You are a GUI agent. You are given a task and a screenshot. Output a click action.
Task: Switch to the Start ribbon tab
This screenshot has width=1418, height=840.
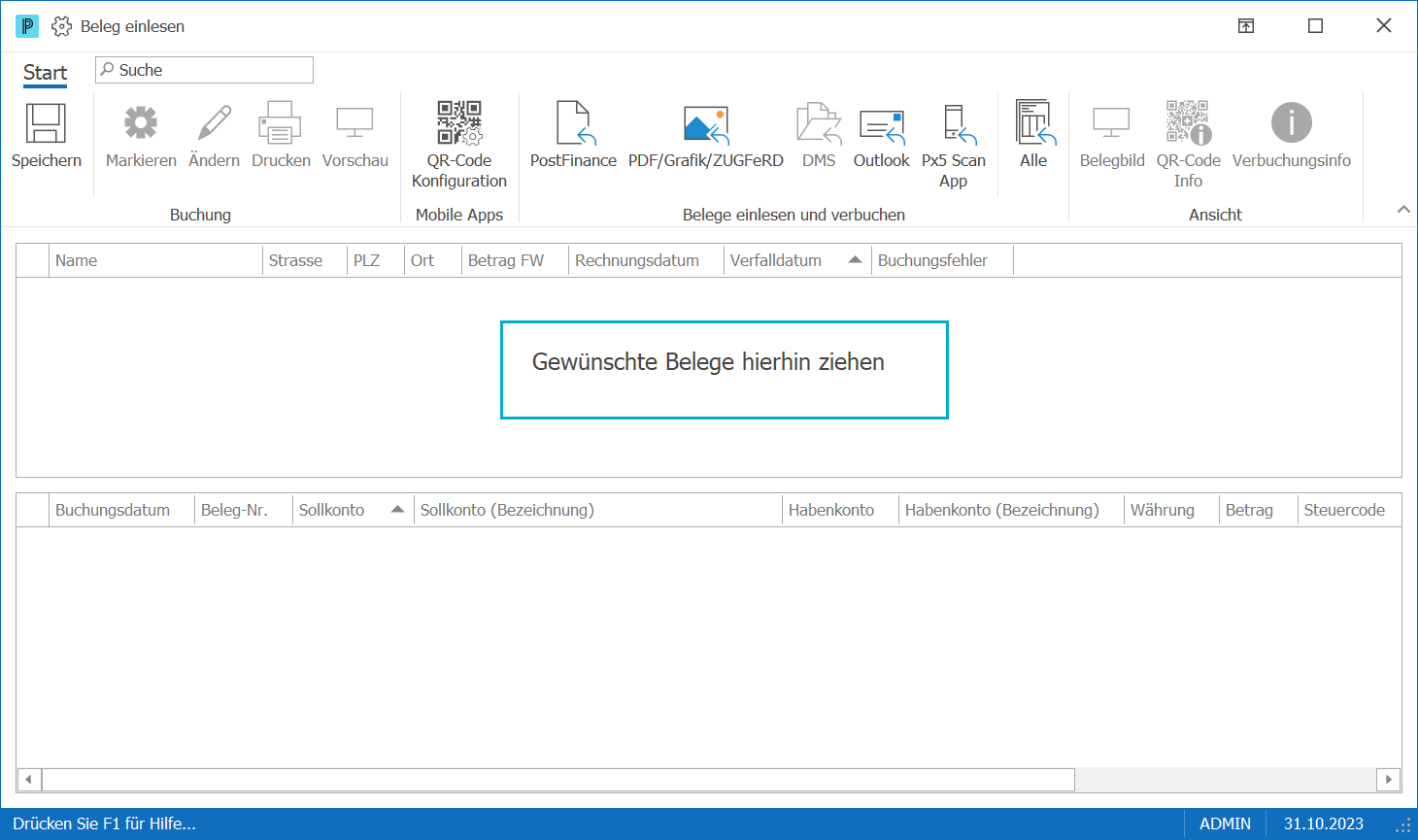click(45, 73)
